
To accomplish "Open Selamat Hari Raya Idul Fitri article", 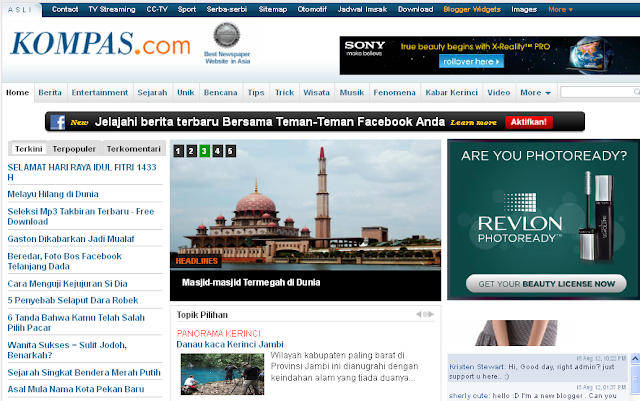I will point(82,172).
